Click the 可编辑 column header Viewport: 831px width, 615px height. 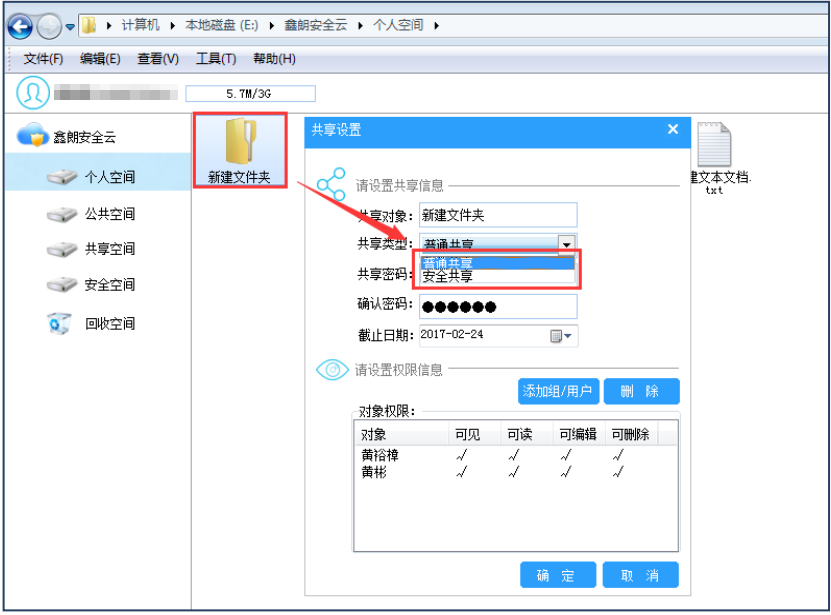tap(579, 435)
